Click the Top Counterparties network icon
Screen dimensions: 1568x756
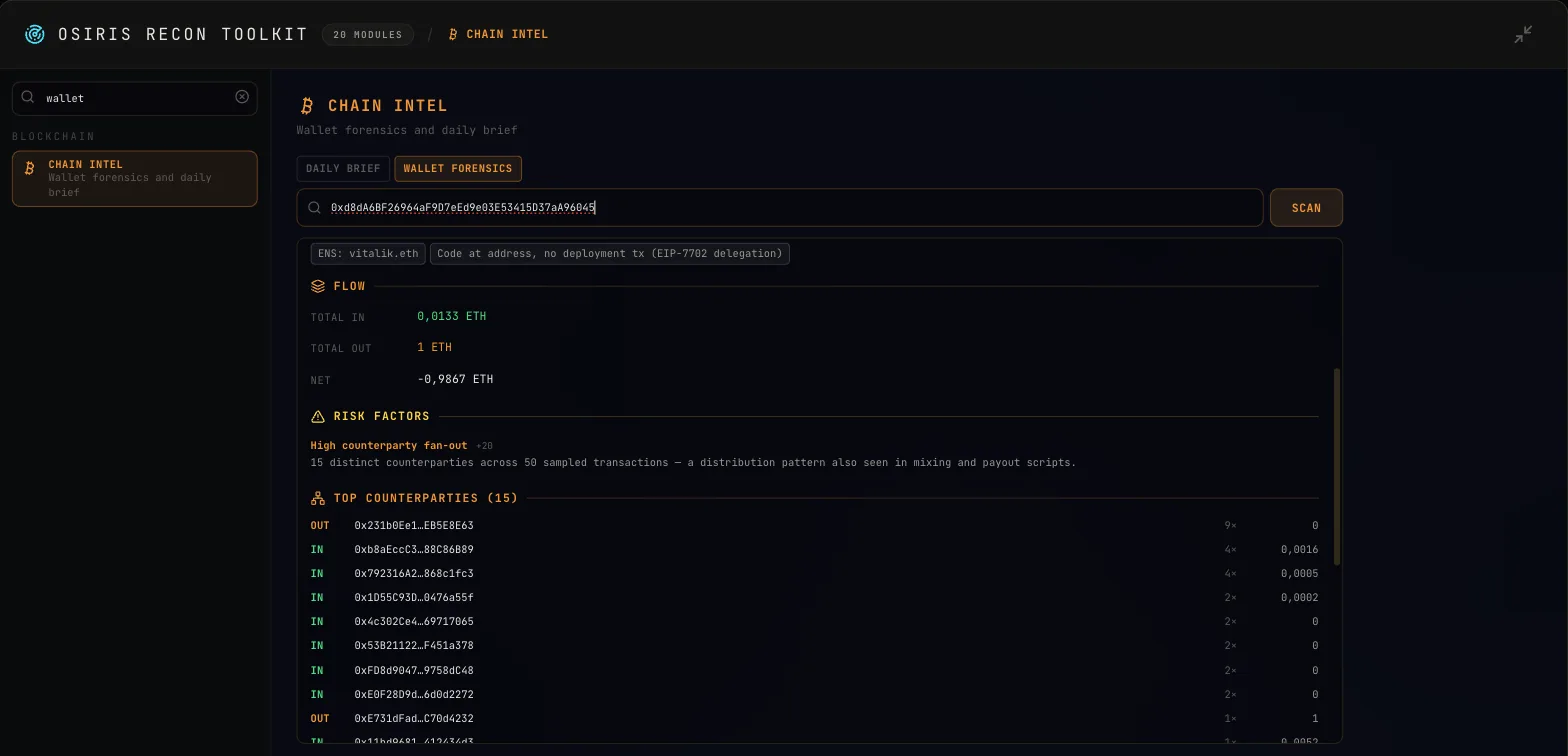coord(318,498)
